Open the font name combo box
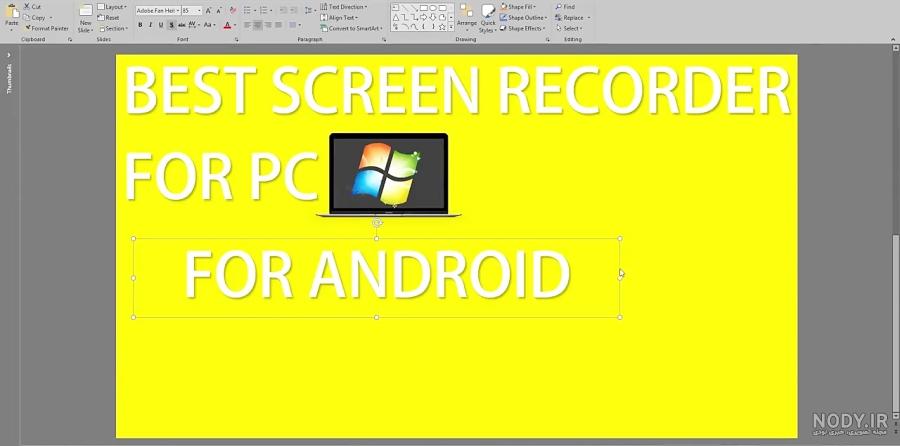Image resolution: width=900 pixels, height=446 pixels. (158, 10)
